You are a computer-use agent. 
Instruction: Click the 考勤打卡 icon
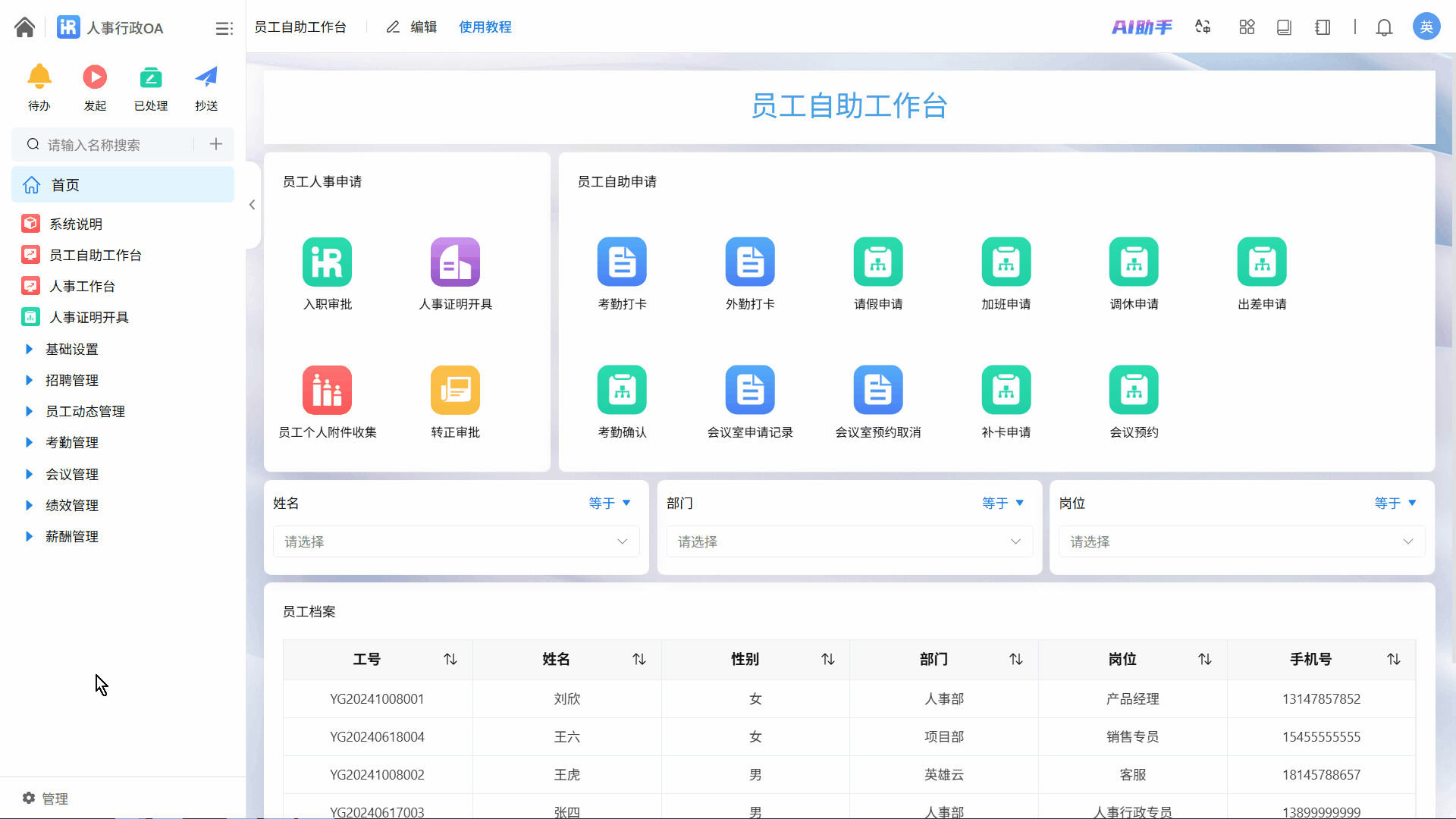coord(622,262)
